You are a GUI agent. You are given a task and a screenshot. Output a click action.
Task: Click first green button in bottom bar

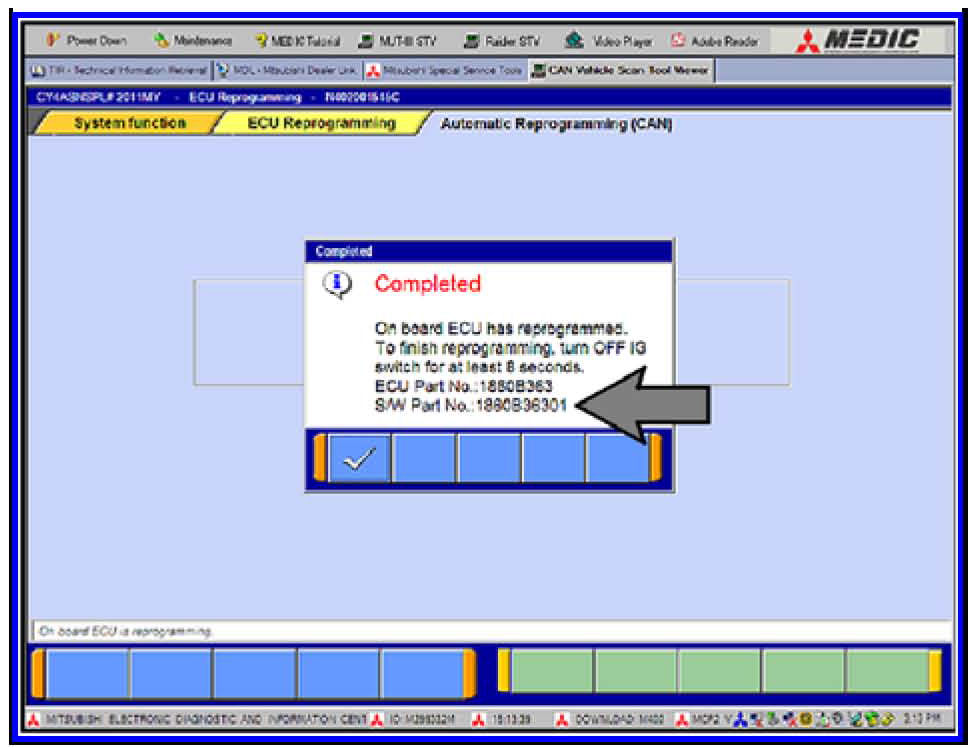point(553,671)
